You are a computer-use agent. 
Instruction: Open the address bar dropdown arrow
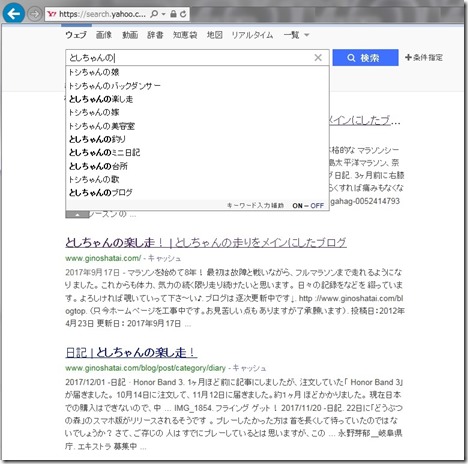[163, 14]
